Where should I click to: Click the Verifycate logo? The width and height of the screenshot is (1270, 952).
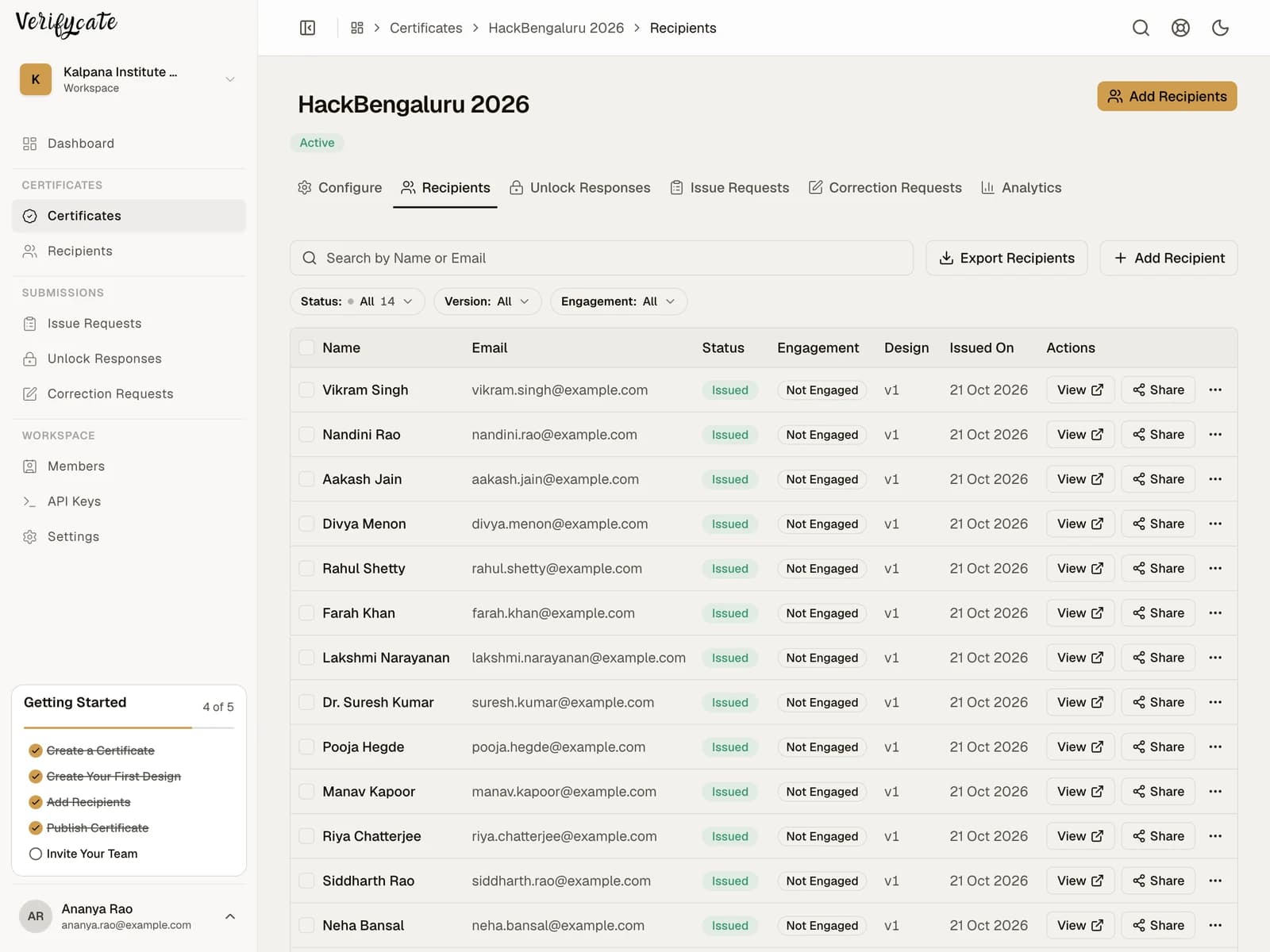[67, 23]
